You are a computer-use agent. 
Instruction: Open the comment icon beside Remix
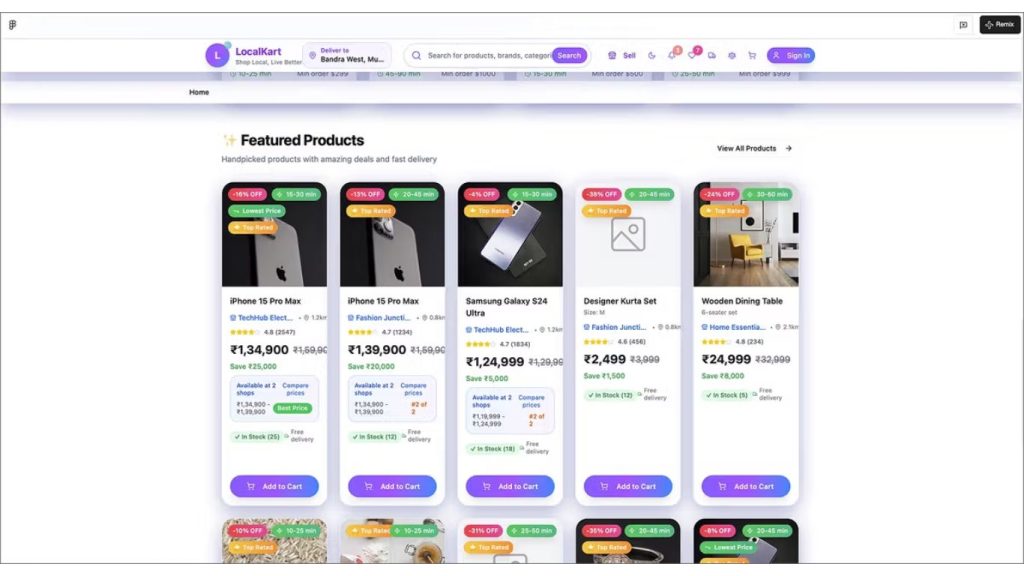pos(963,25)
